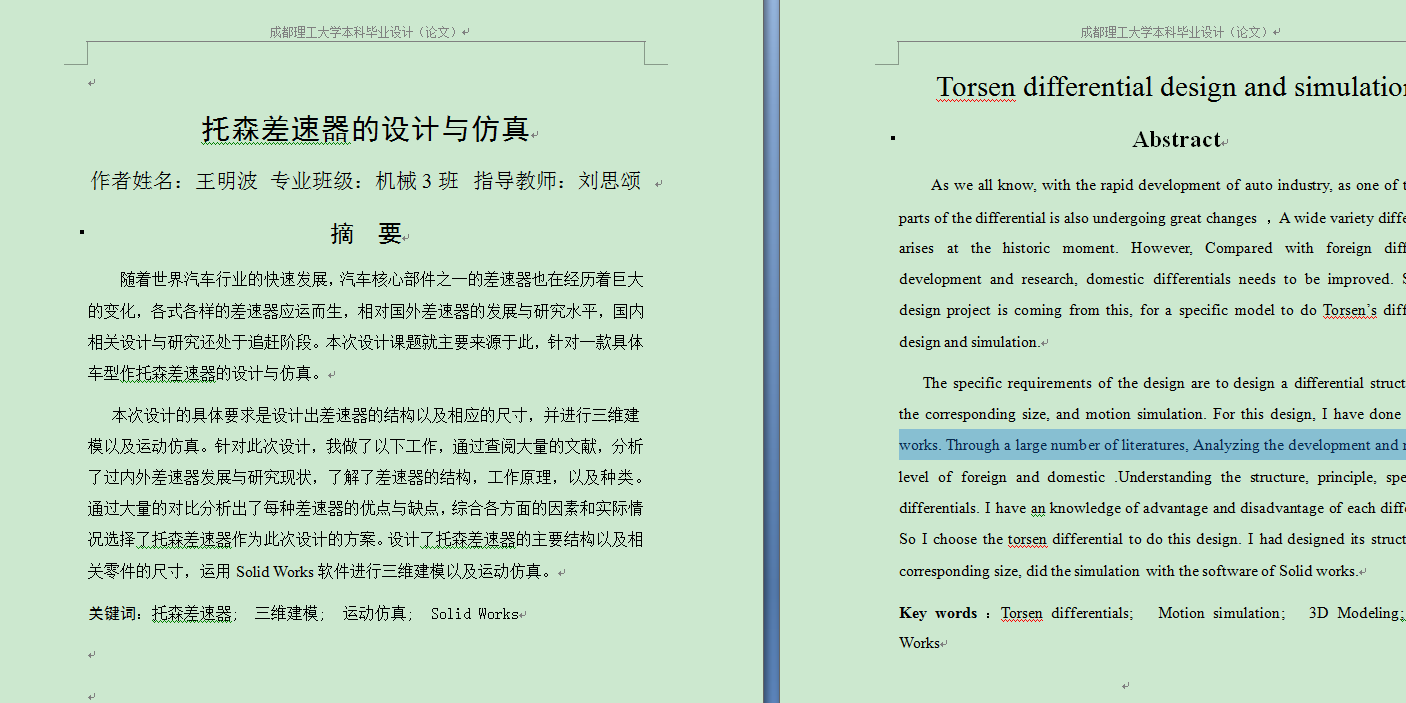Click the line starting level of foreign and domestic
1406x703 pixels.
(1152, 477)
